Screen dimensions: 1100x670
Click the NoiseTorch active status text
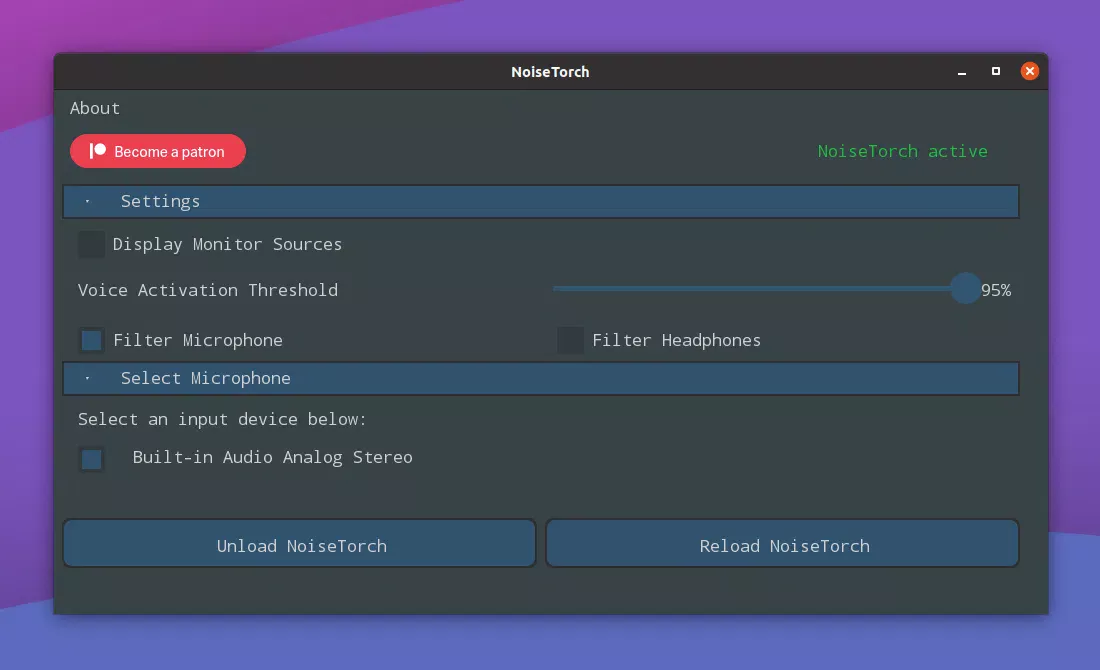(x=902, y=151)
